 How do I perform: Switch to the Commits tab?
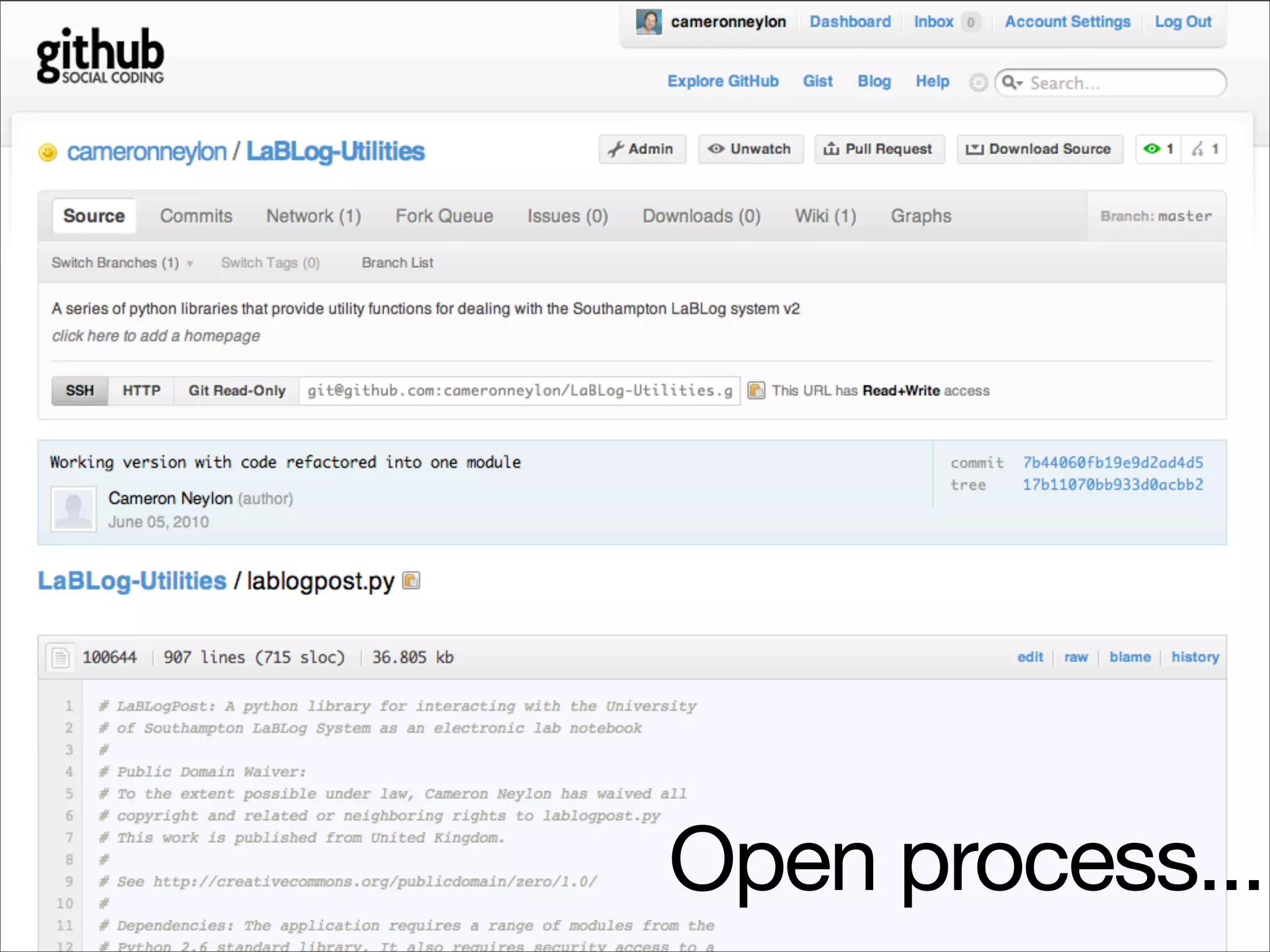coord(196,216)
